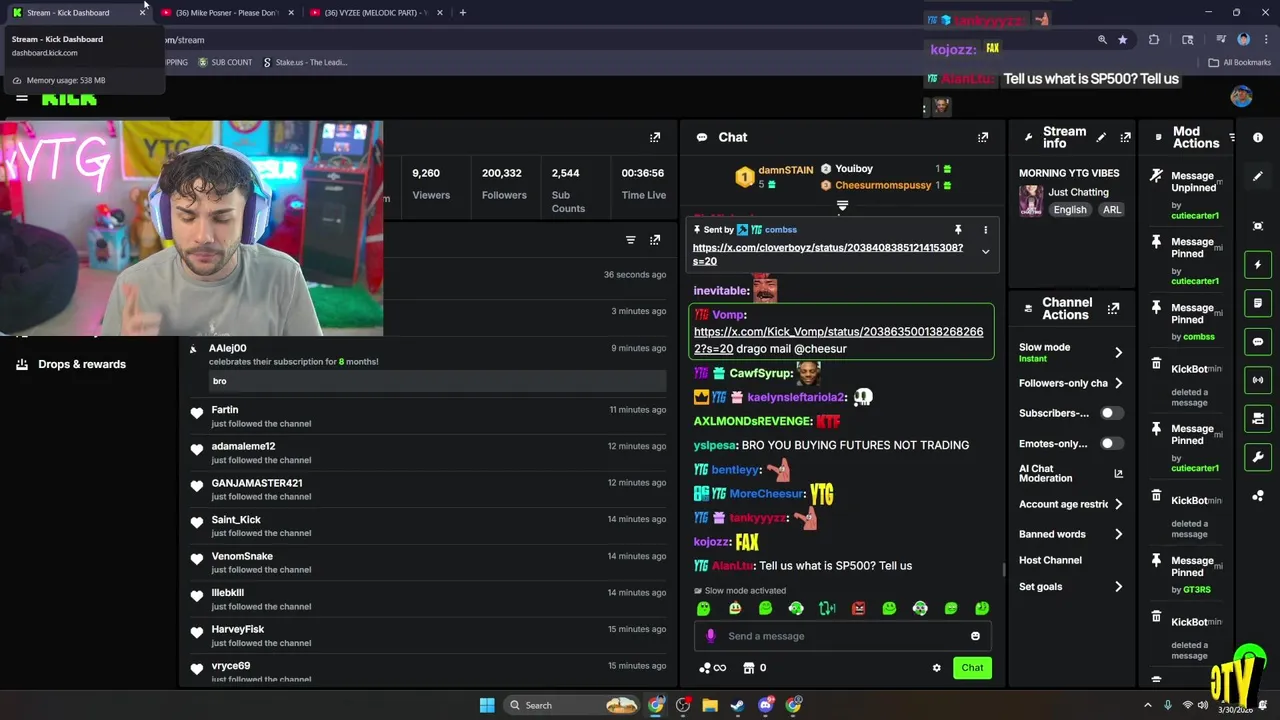The image size is (1280, 720).
Task: Switch to the Mike Posner YouTube tab
Action: coord(227,12)
